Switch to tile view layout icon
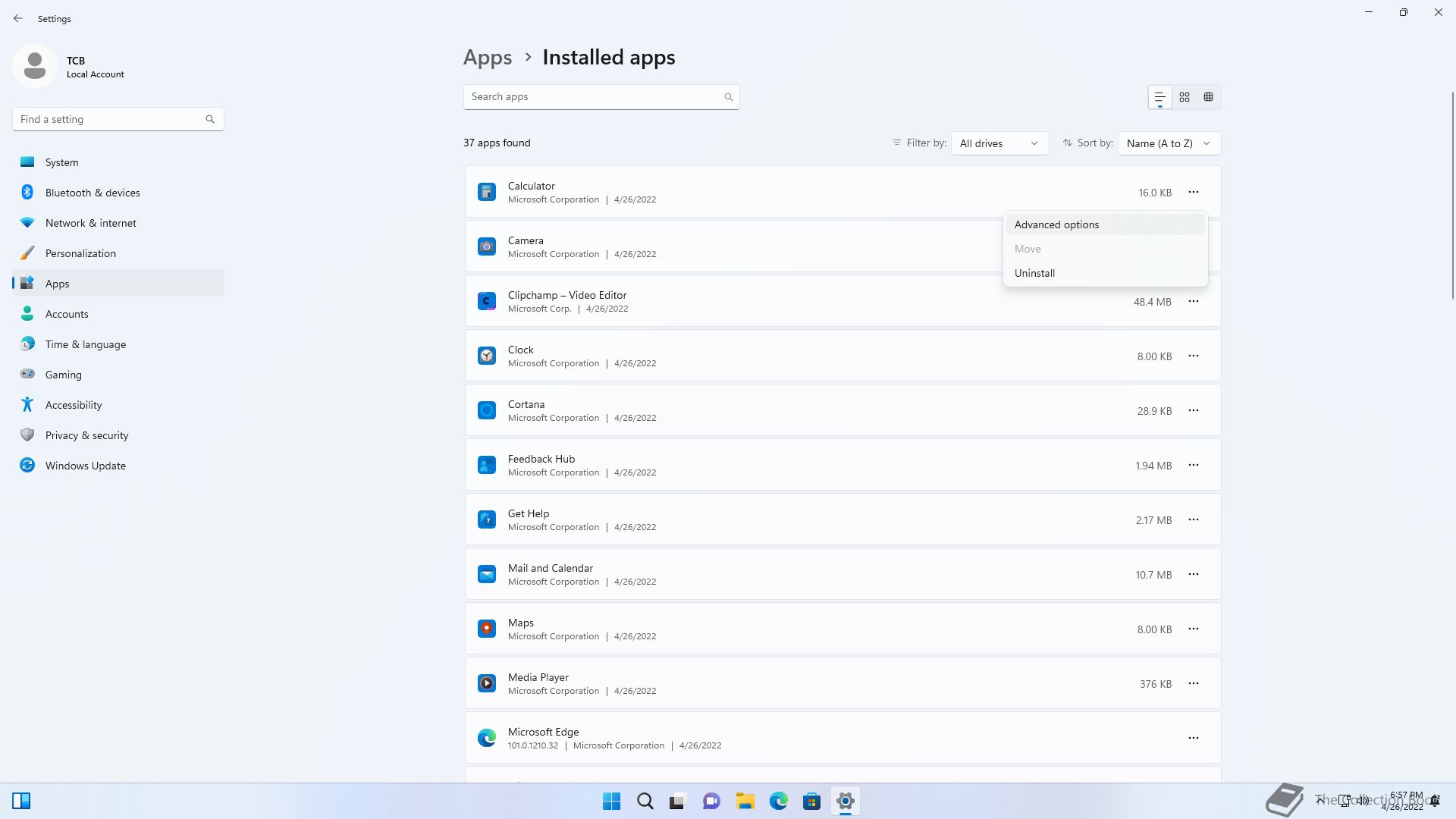 coord(1209,97)
